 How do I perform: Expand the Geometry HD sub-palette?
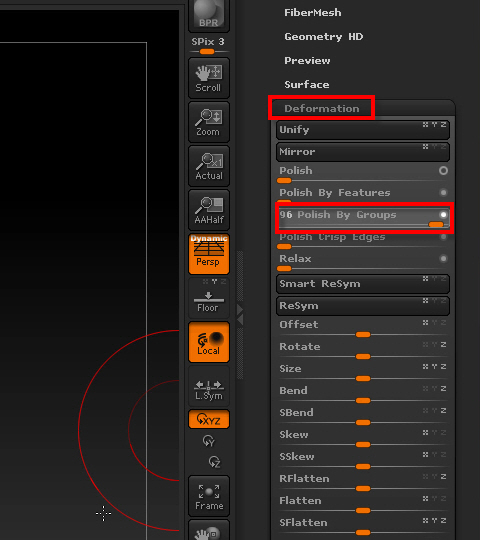[323, 37]
